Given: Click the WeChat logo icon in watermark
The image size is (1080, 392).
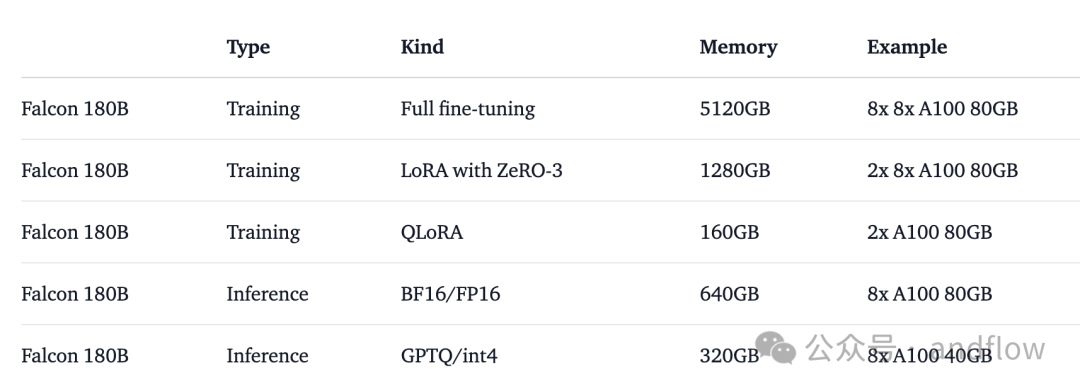Looking at the screenshot, I should [776, 347].
